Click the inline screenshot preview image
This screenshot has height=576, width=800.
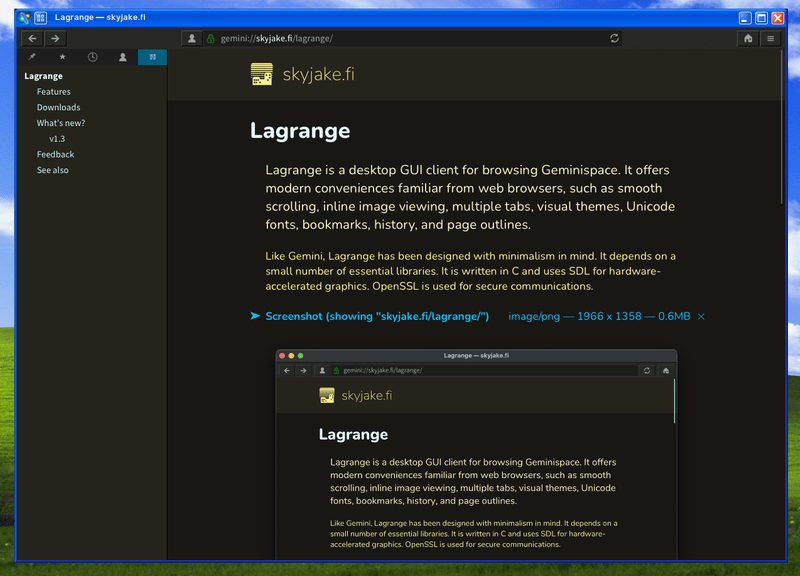point(476,454)
